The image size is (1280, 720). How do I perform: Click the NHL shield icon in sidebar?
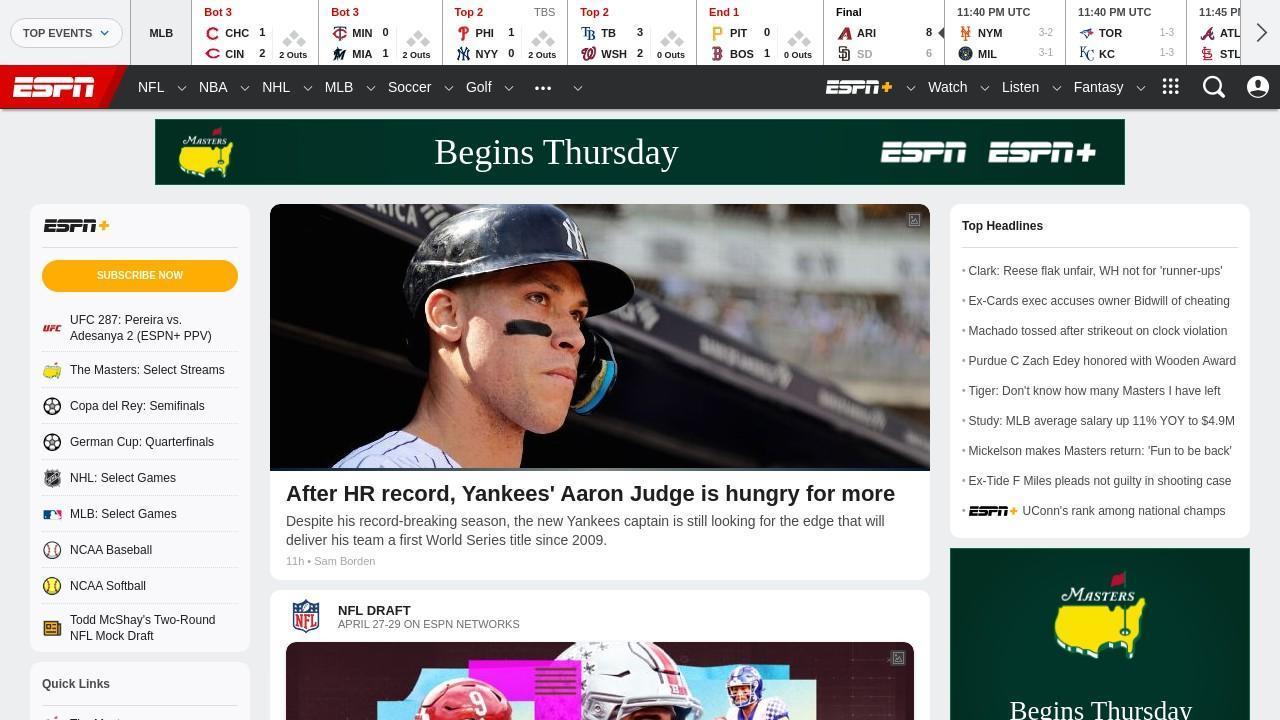52,478
